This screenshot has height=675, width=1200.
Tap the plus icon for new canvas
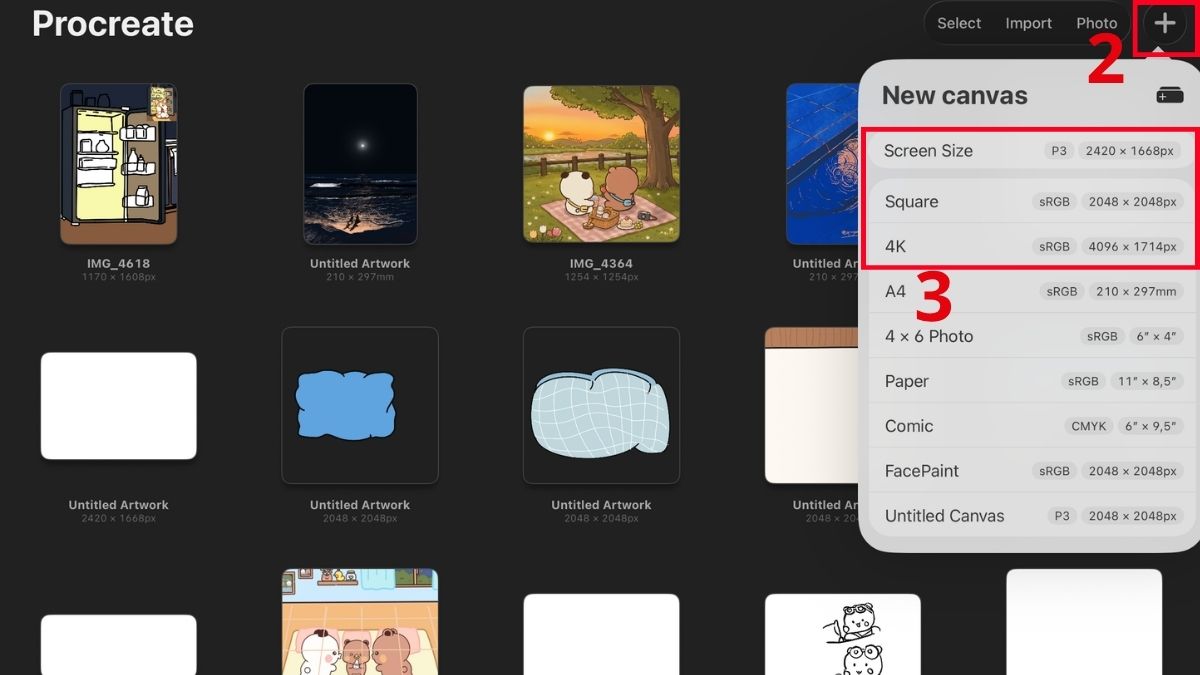(x=1165, y=24)
